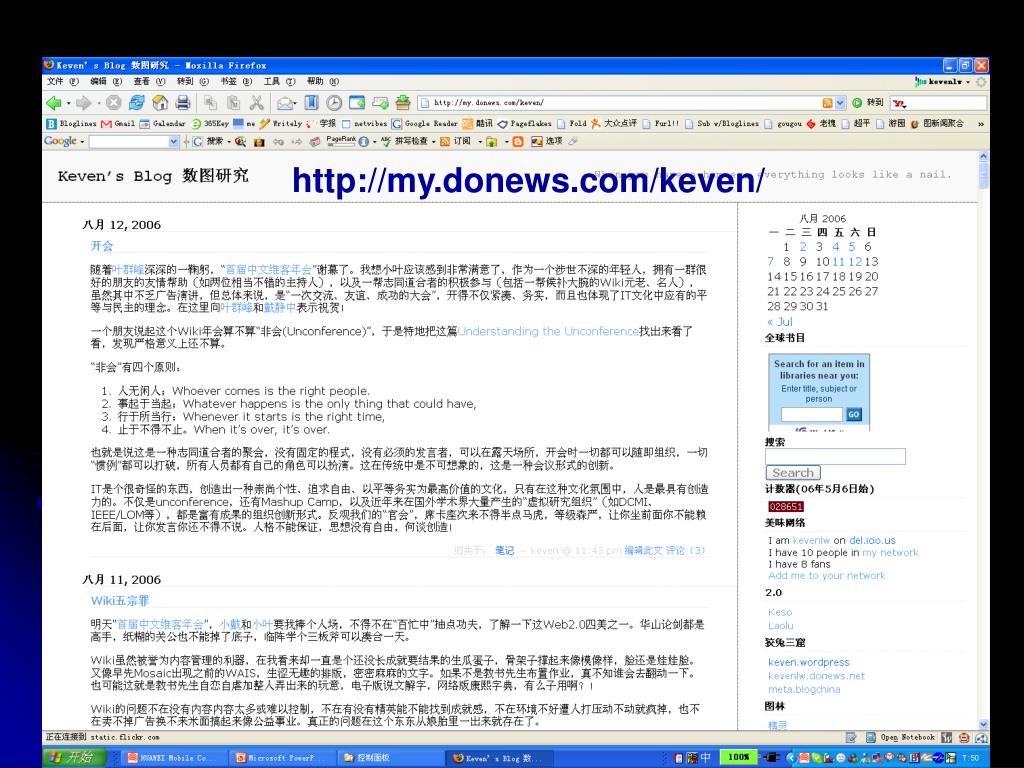This screenshot has height=768, width=1024.
Task: Open the Wiki五宗罪 post title link
Action: (120, 600)
